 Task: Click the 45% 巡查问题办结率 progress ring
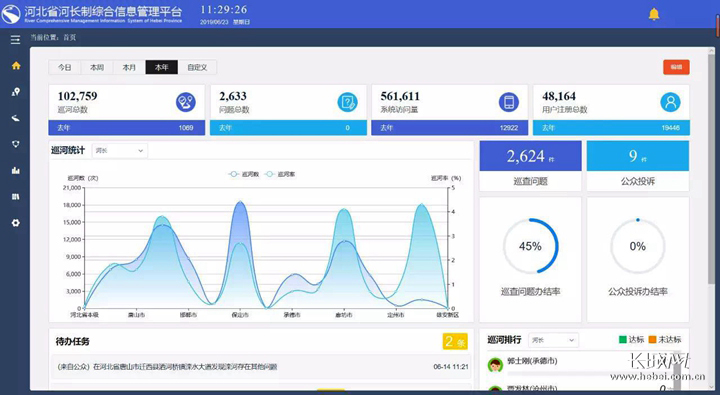pyautogui.click(x=530, y=246)
